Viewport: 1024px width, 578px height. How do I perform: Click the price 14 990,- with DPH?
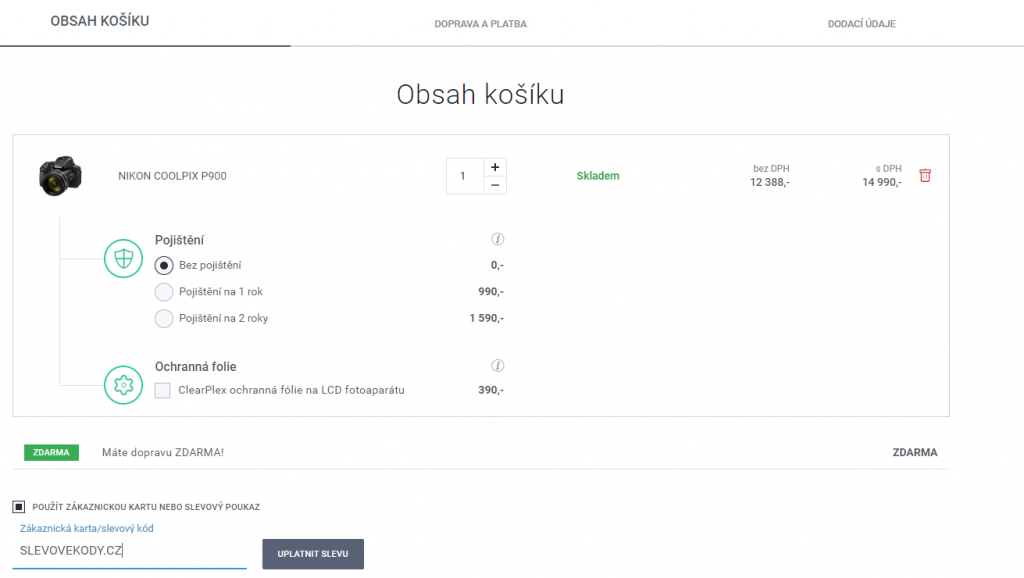pyautogui.click(x=882, y=182)
